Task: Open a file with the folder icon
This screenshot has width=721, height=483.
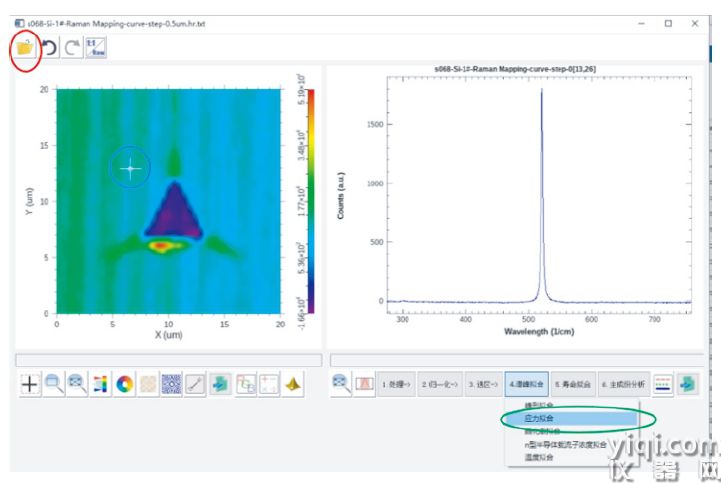Action: [25, 47]
